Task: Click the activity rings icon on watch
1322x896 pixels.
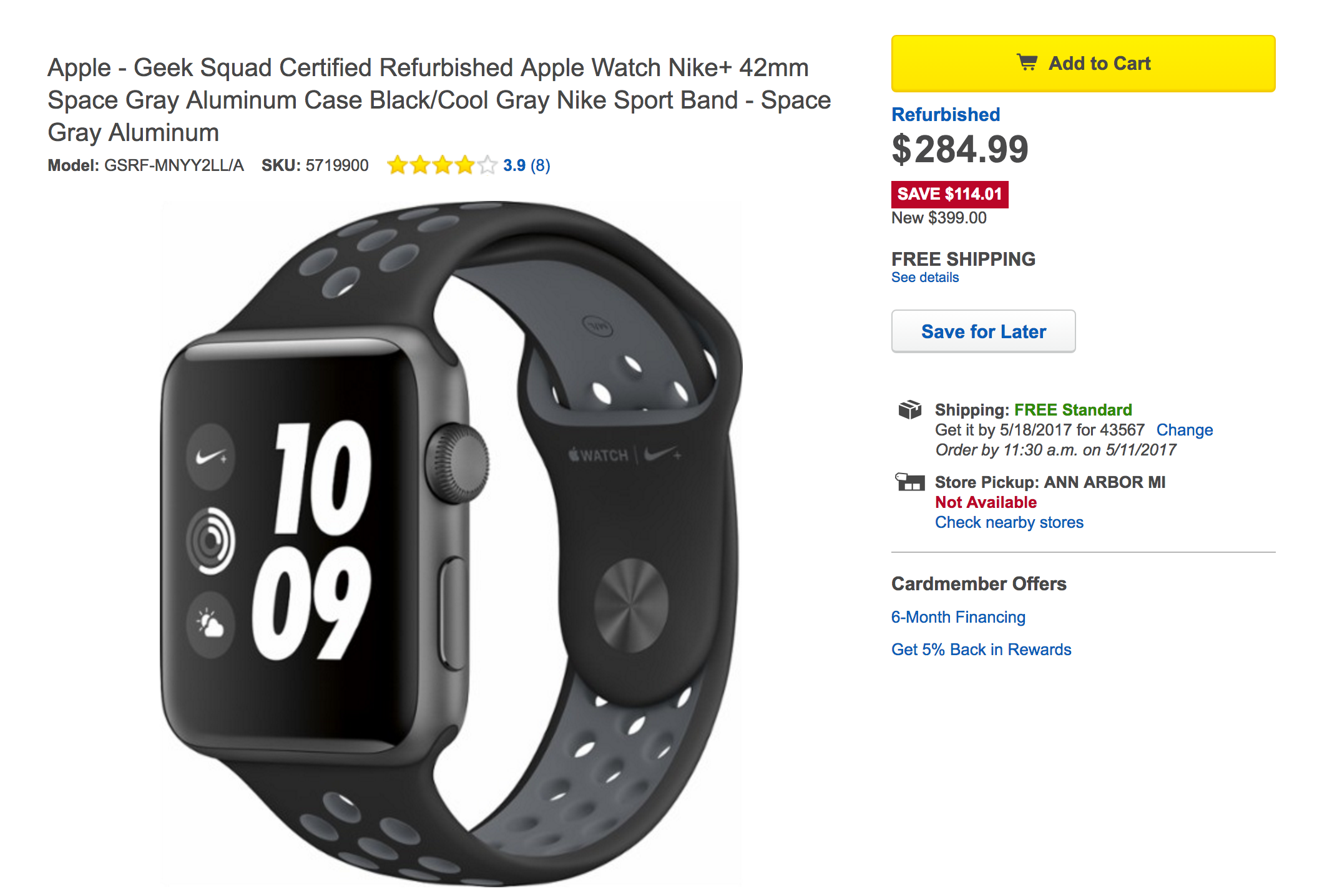Action: 211,540
